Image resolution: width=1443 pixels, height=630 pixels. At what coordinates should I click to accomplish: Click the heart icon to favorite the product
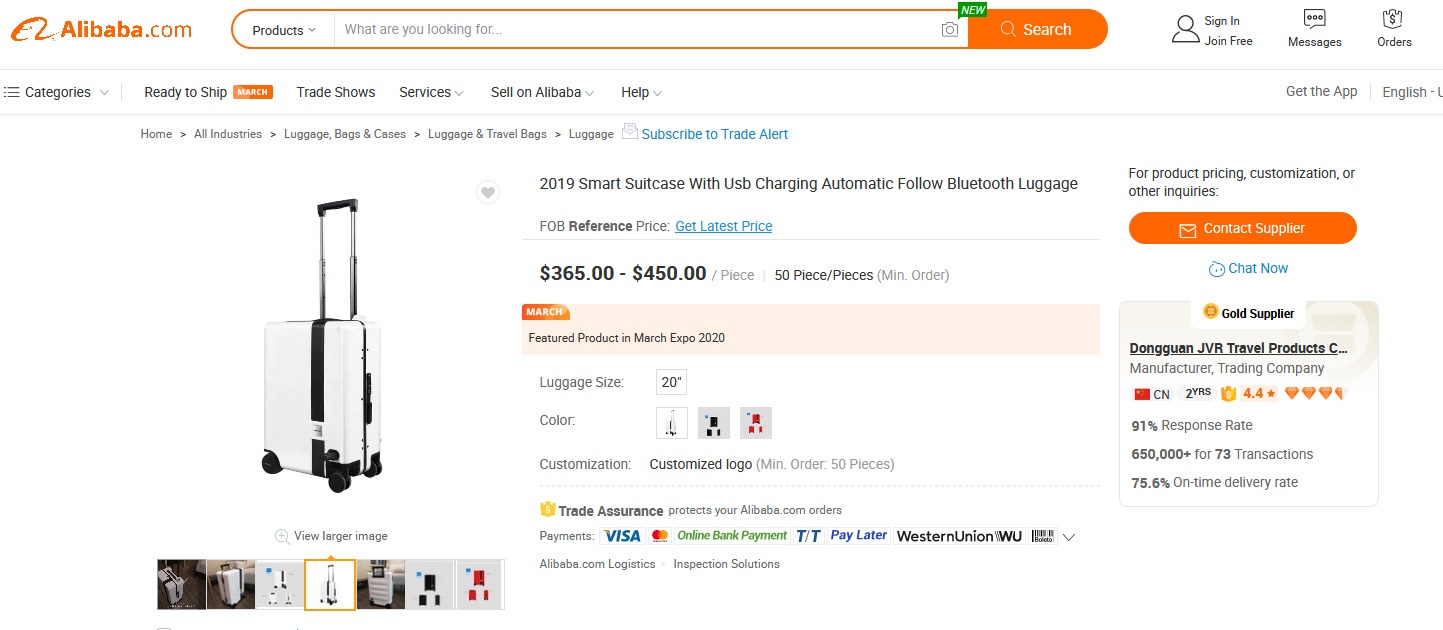(487, 191)
